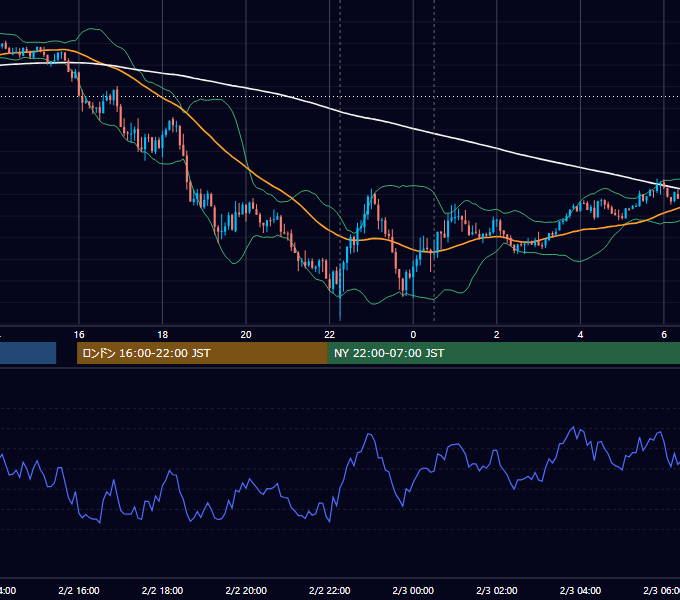Click the 2/3 02:00 time label
Screen dimensions: 680x600
click(x=497, y=590)
